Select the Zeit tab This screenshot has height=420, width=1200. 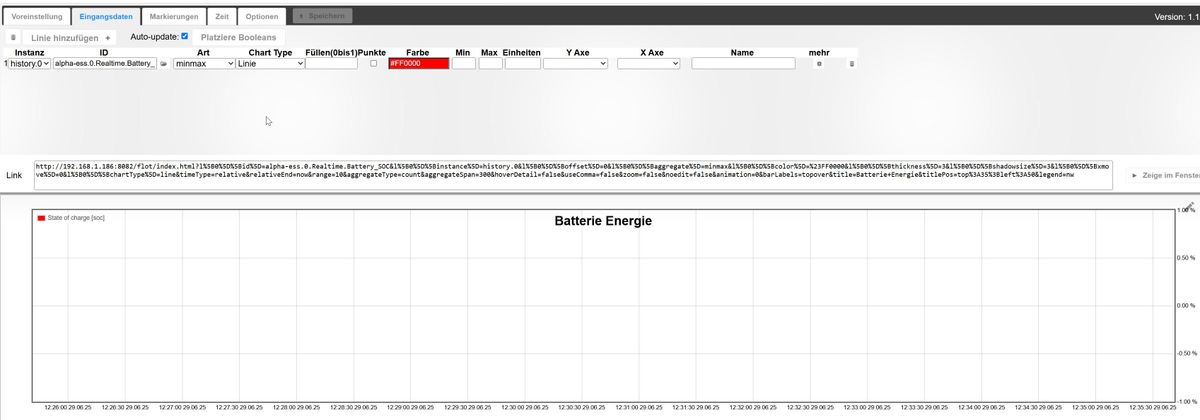pyautogui.click(x=222, y=17)
